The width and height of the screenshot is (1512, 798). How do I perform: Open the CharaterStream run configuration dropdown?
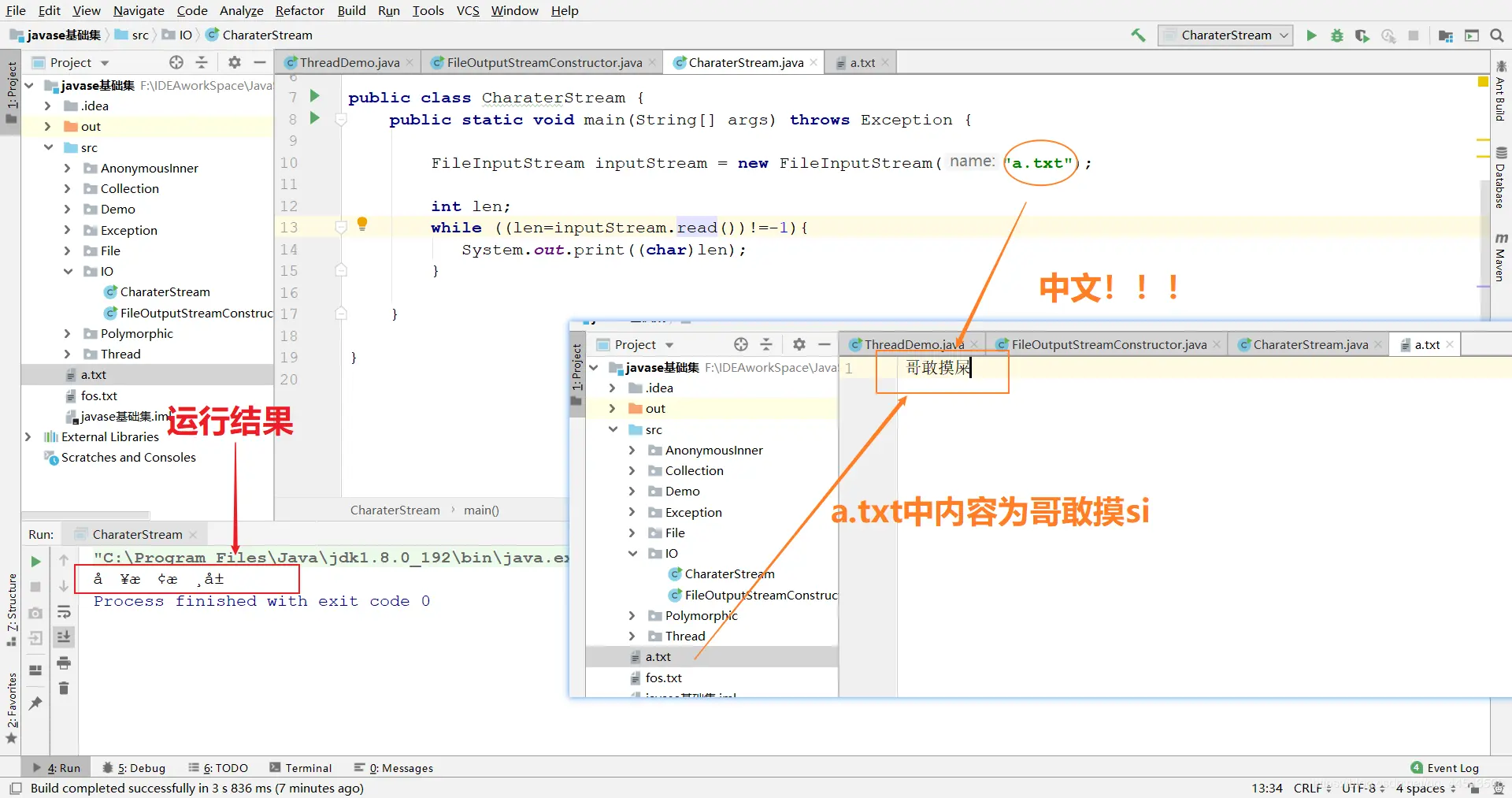(1225, 35)
